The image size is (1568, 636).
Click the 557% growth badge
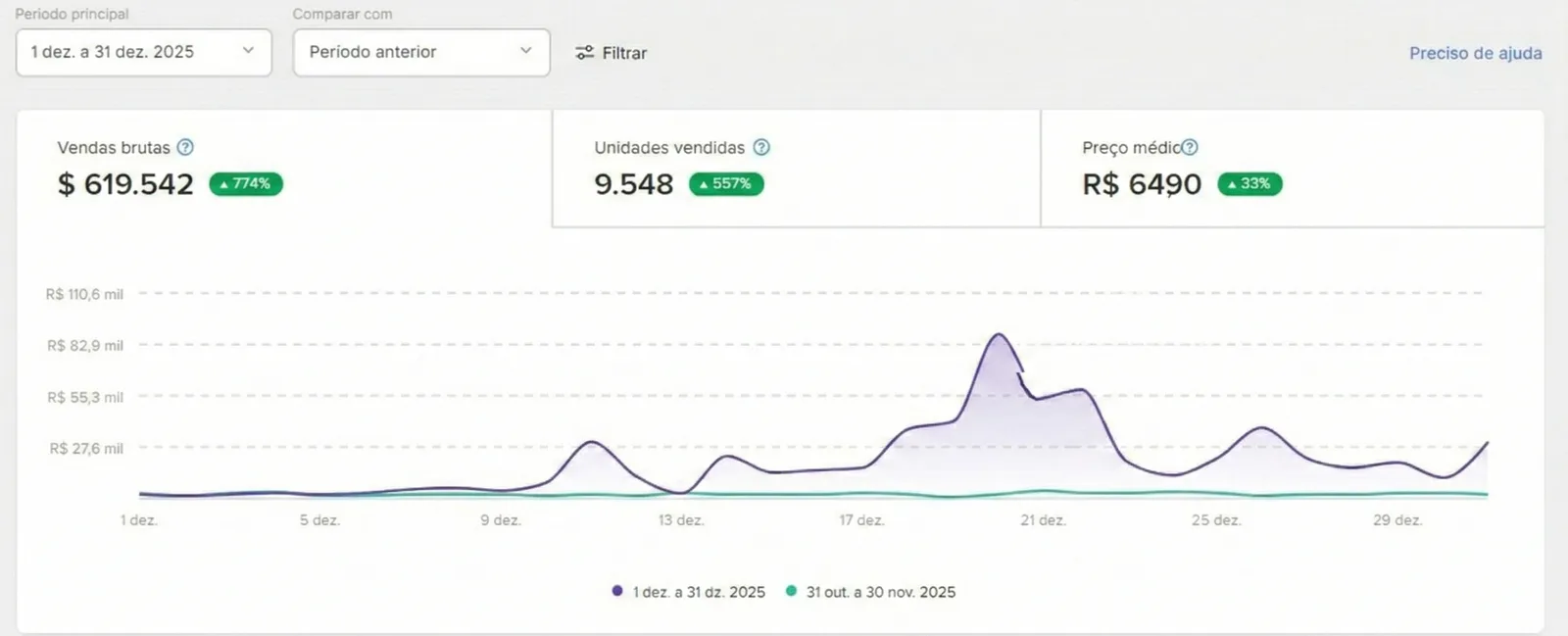point(726,183)
